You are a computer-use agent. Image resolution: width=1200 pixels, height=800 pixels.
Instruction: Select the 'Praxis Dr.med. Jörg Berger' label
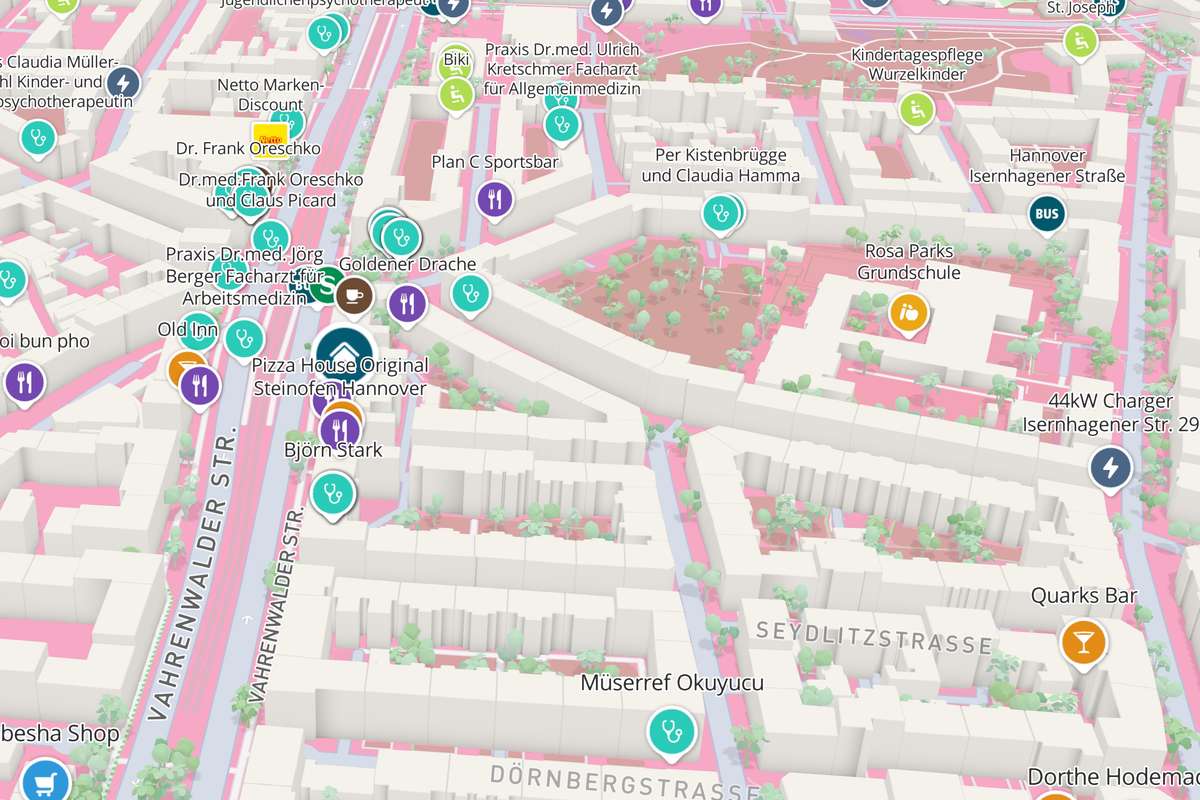tap(246, 276)
